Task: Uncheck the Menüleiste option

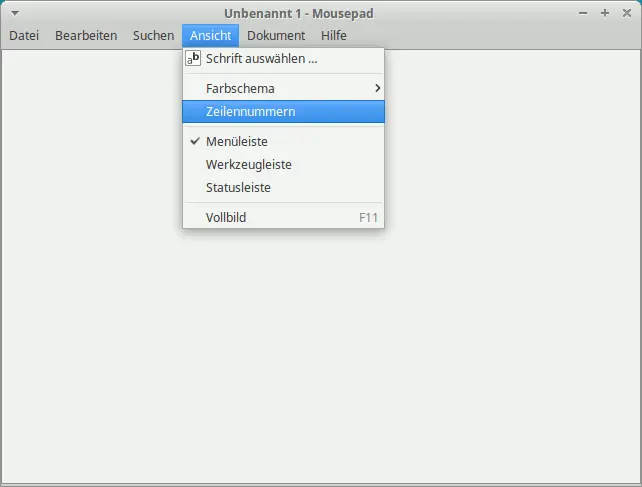Action: pos(237,142)
